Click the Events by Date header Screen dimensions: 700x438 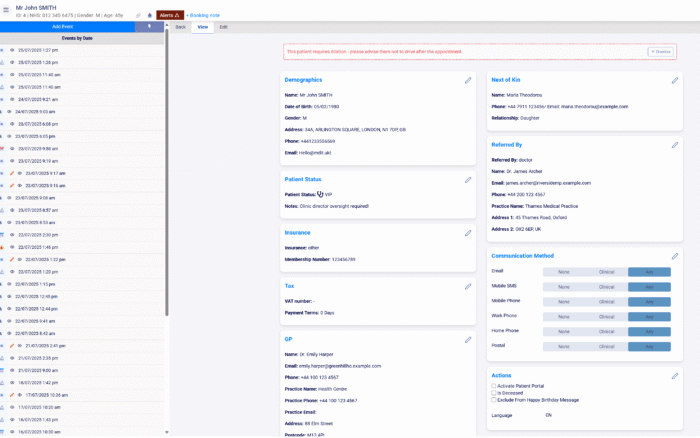pyautogui.click(x=77, y=38)
